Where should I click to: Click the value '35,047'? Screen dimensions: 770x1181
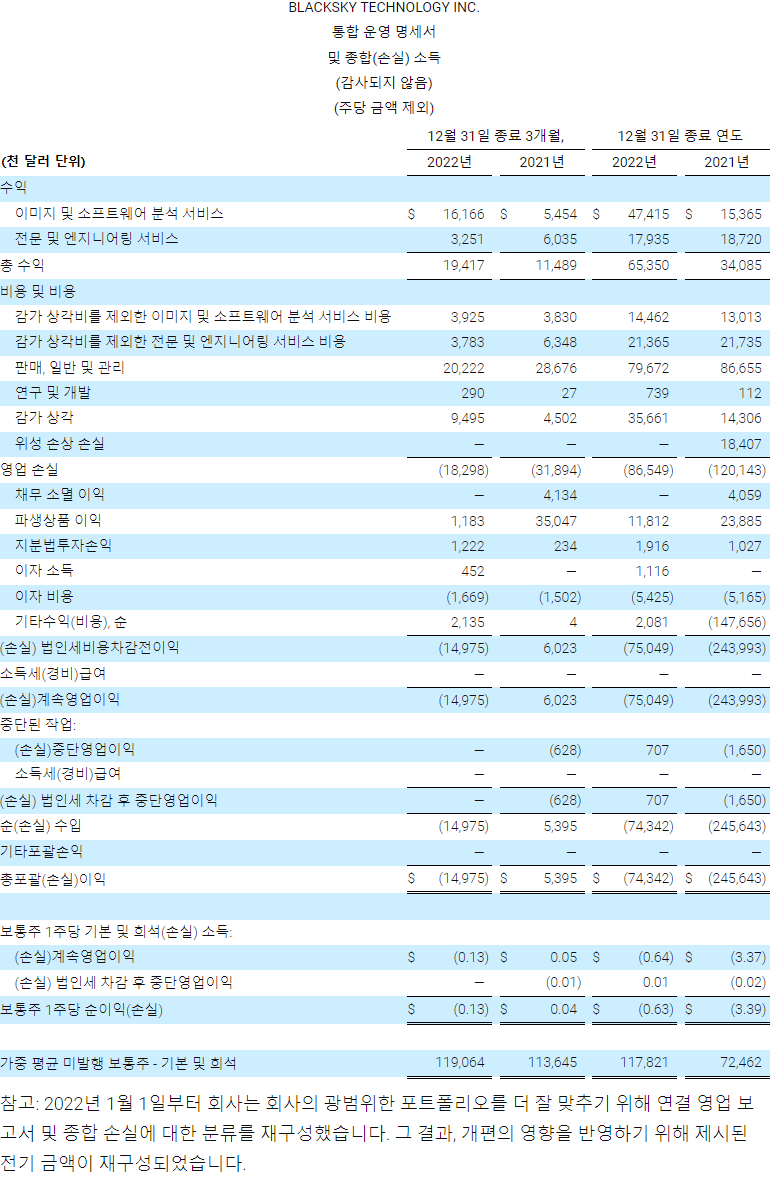[x=555, y=521]
